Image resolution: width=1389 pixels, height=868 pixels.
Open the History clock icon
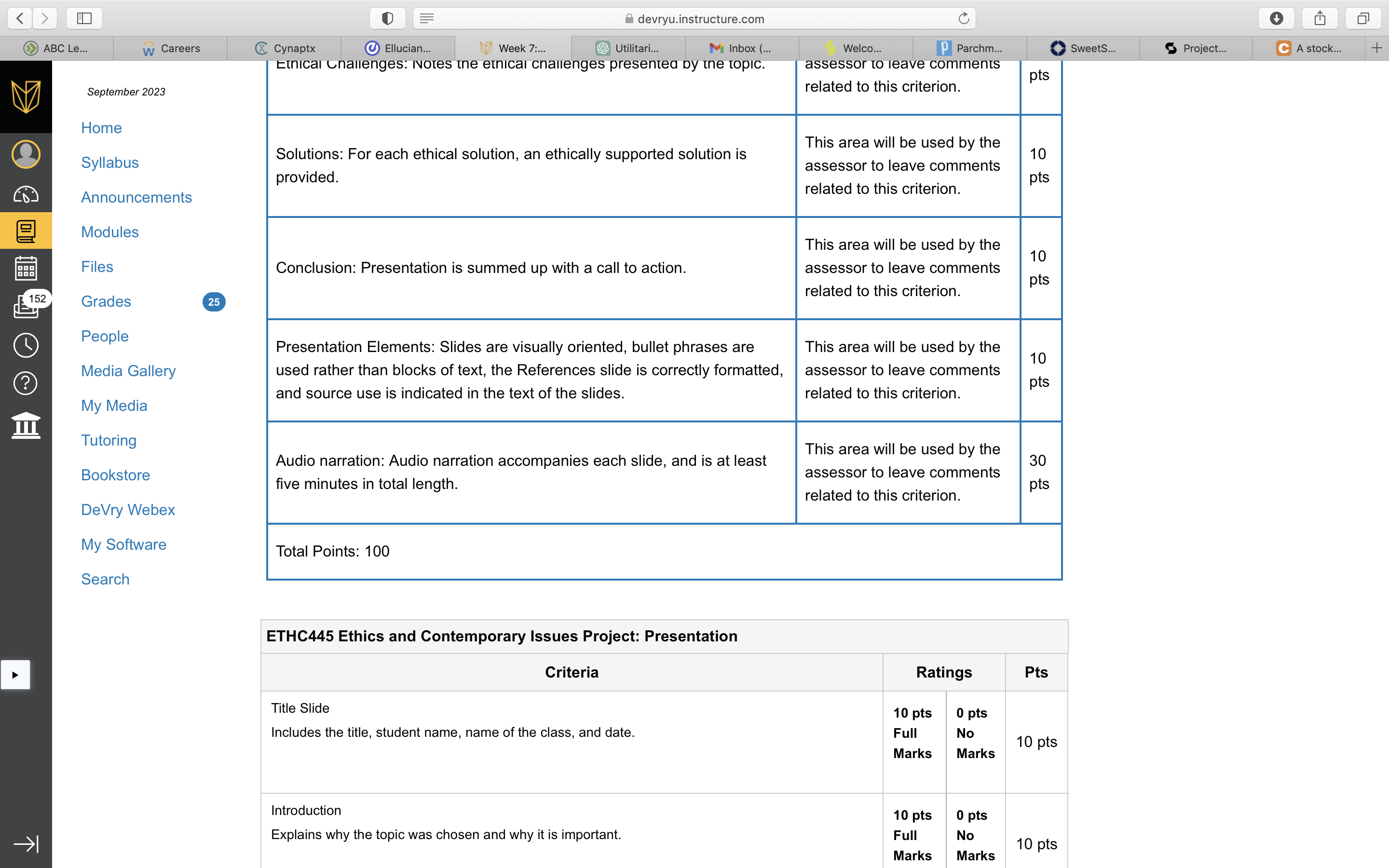pos(26,345)
